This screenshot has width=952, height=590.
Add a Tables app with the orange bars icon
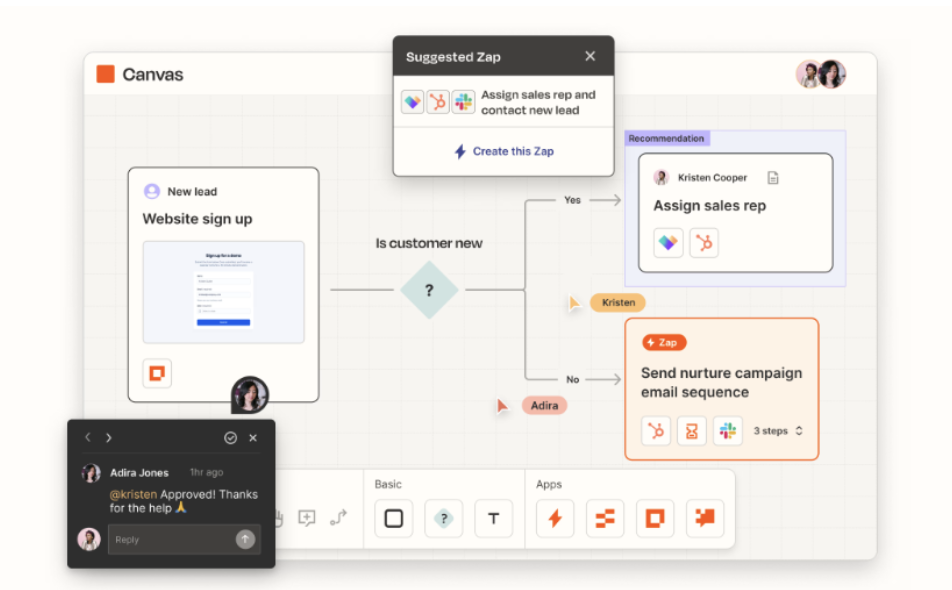click(605, 518)
